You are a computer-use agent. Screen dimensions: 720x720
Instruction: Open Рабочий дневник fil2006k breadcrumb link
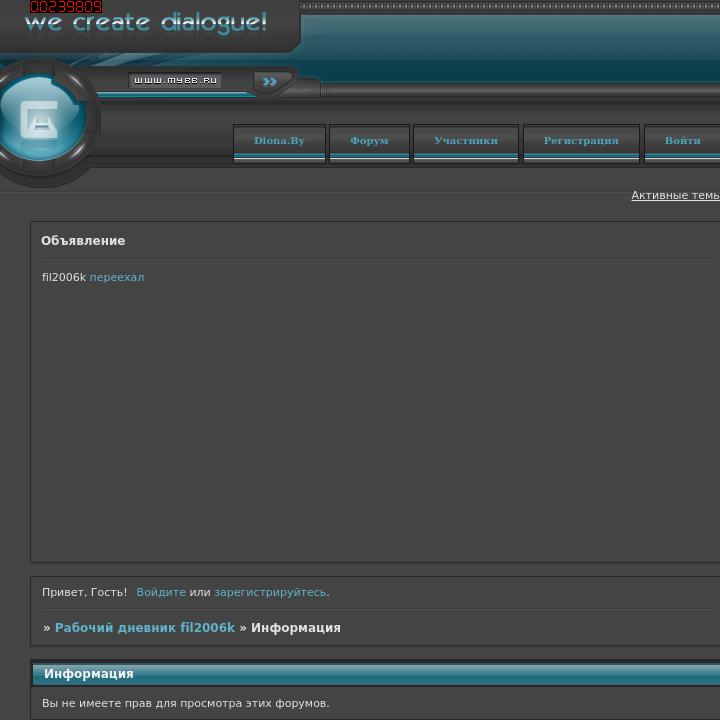tap(145, 628)
